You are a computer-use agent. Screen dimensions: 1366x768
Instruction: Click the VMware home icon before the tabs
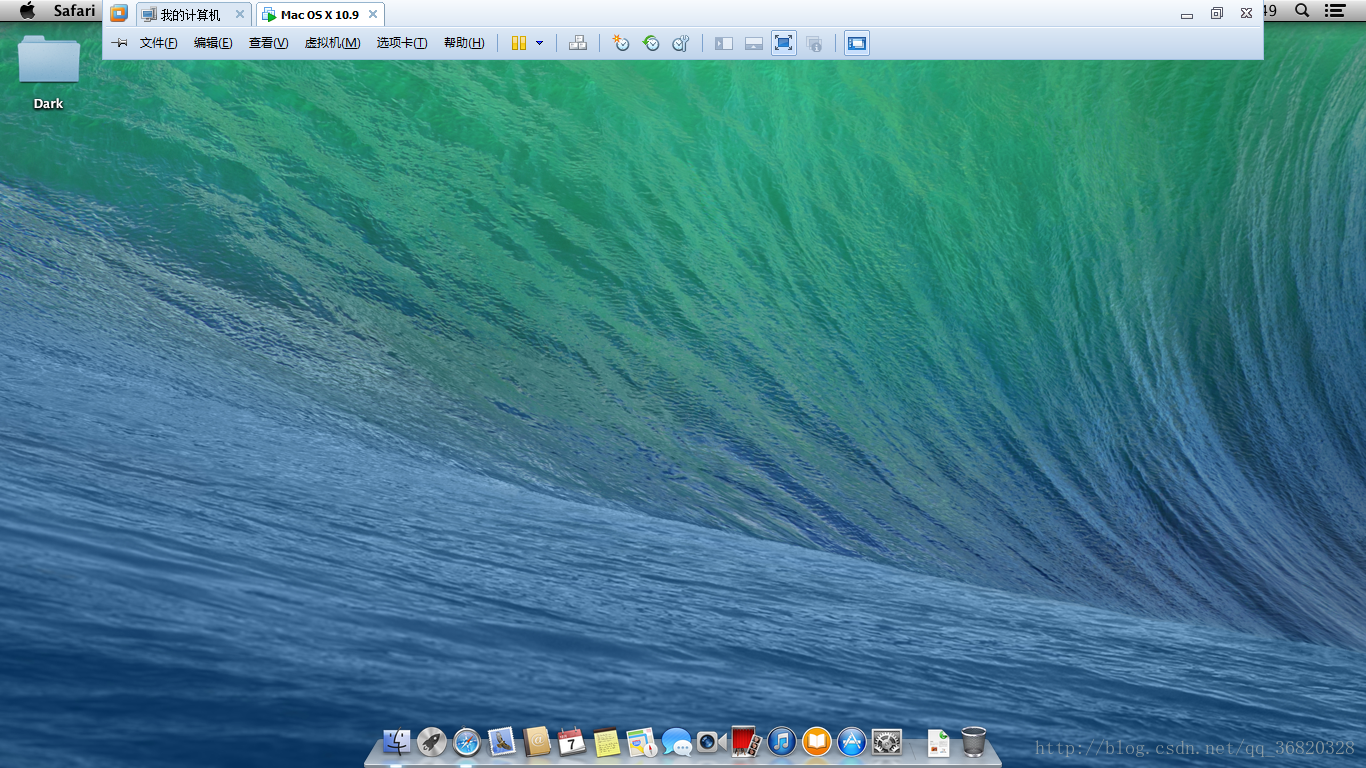[x=119, y=14]
